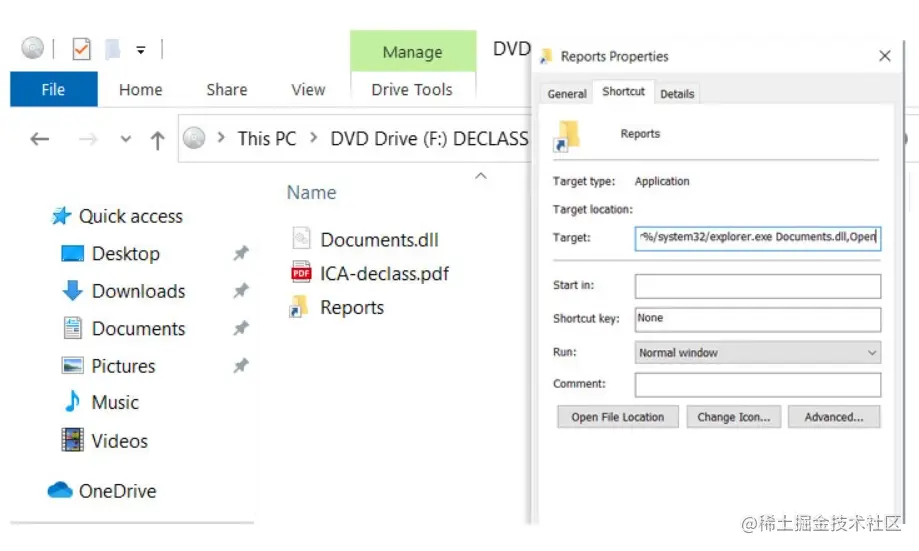The width and height of the screenshot is (919, 551).
Task: Select the ICA-declass.pdf file
Action: pos(384,274)
